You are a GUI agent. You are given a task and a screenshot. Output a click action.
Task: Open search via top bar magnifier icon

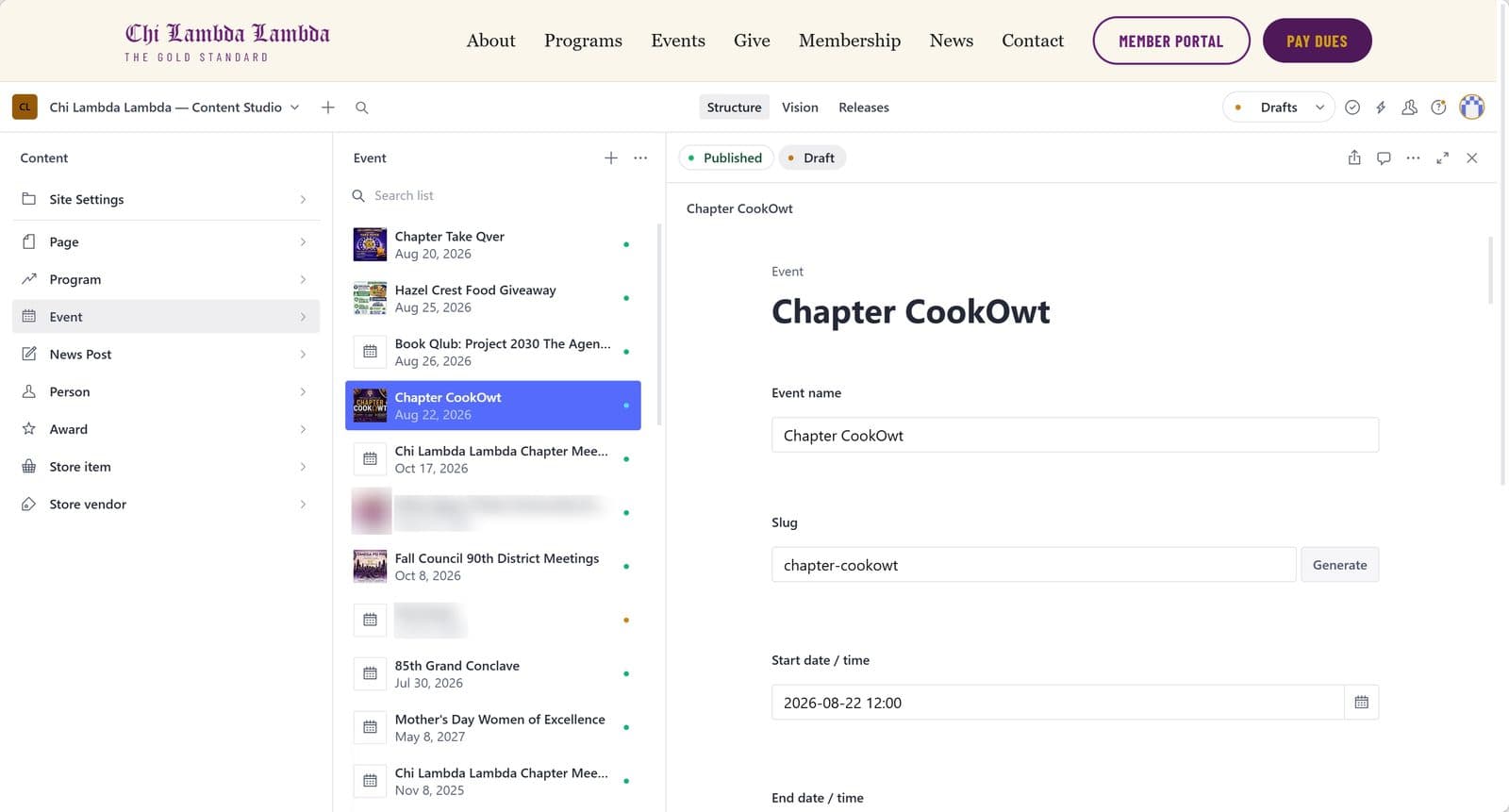pos(361,108)
